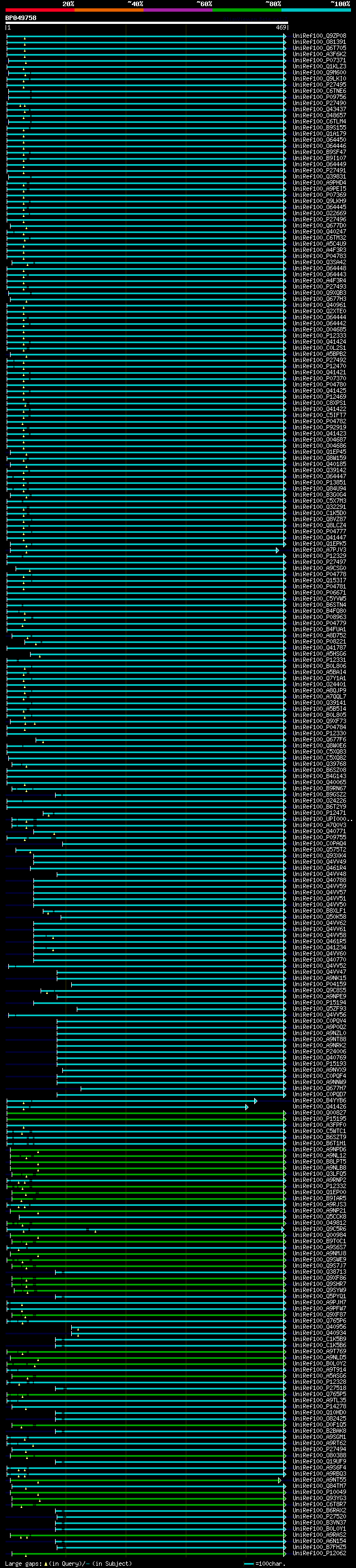The image size is (356, 1568).
Task: Select the UniRef100_C6TNE6 label
Action: coord(319,91)
